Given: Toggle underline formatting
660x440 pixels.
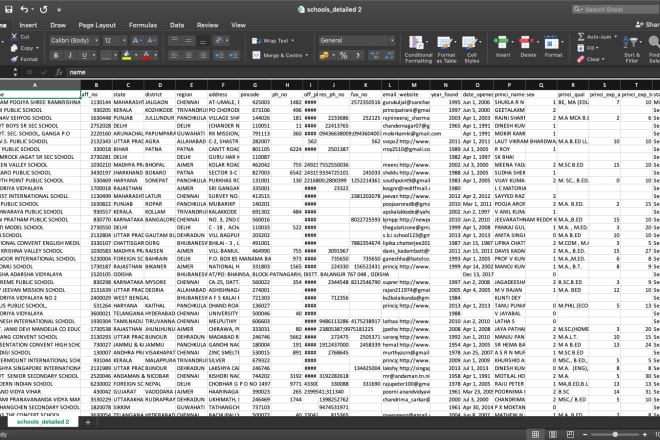Looking at the screenshot, I should [84, 55].
